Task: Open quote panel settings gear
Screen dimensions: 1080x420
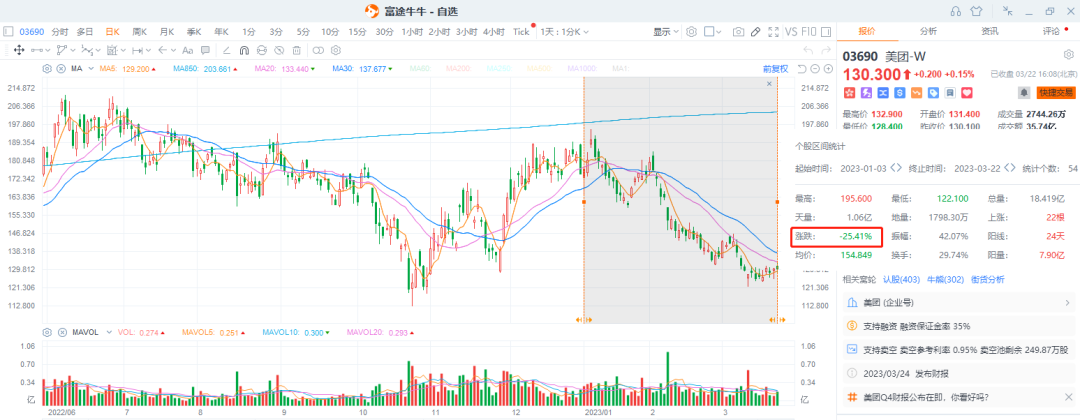Action: pyautogui.click(x=1068, y=54)
